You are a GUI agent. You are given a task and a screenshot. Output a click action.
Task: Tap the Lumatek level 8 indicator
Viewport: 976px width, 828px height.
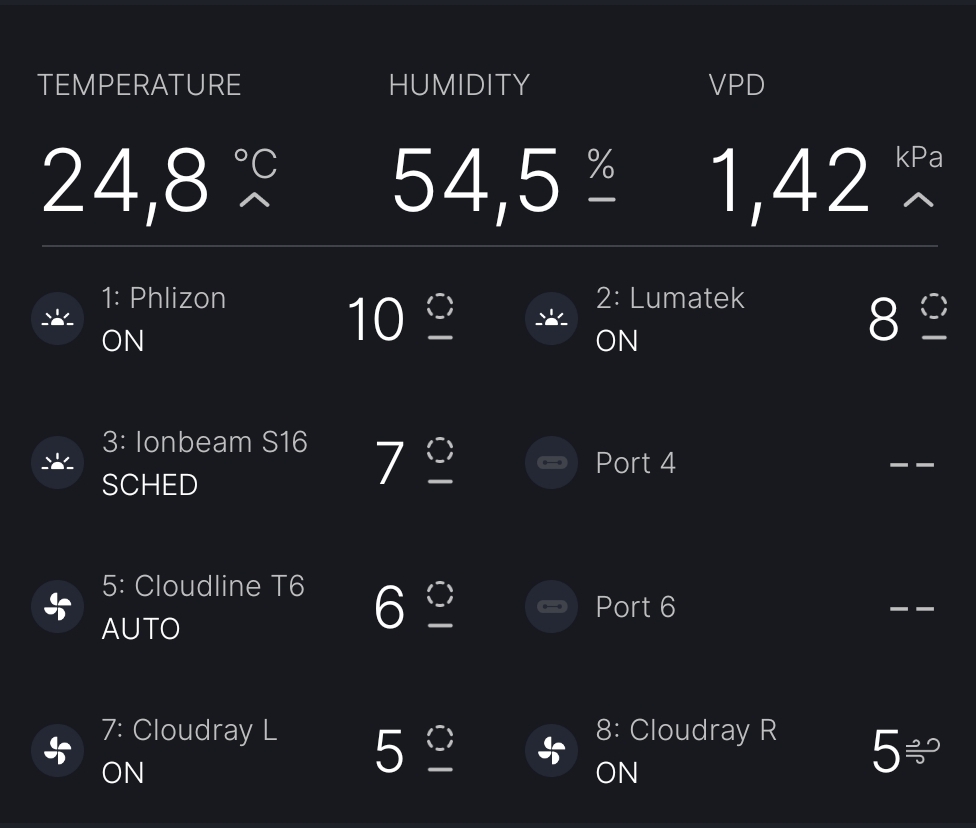click(884, 320)
